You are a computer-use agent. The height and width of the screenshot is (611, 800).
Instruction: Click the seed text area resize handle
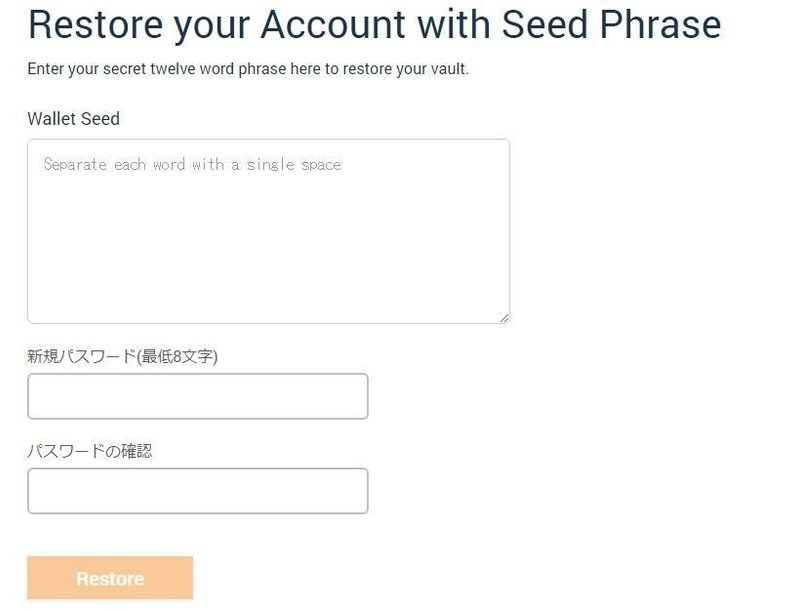[x=504, y=317]
